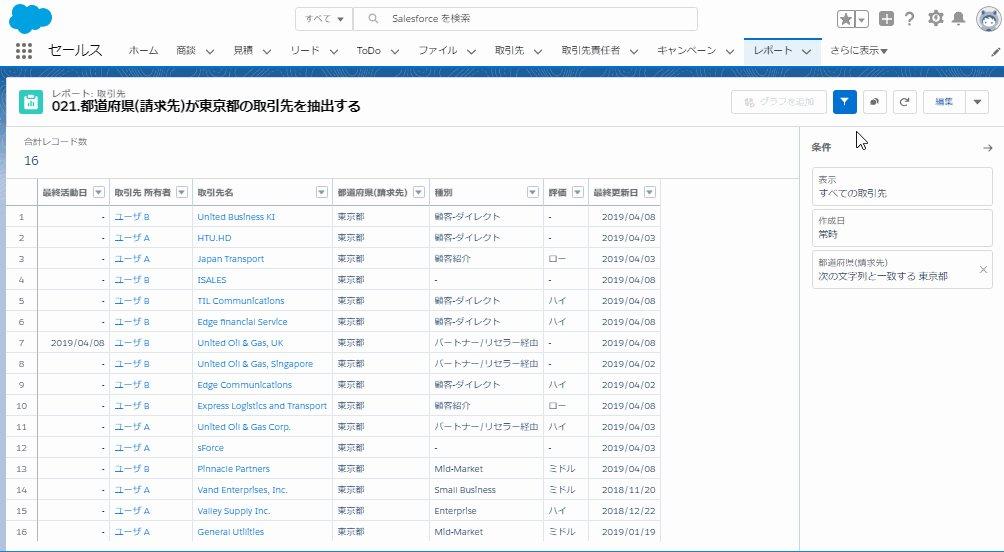Toggle the chart display button

pyautogui.click(x=875, y=101)
